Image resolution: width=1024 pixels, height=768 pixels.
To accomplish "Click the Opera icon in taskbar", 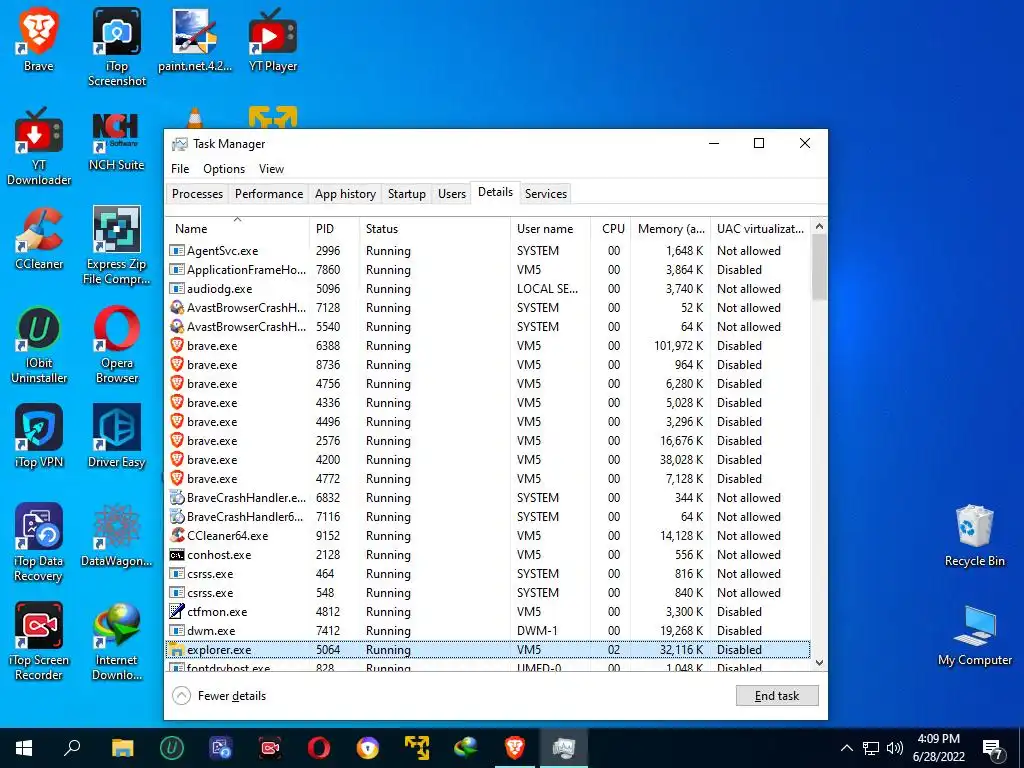I will pyautogui.click(x=319, y=748).
